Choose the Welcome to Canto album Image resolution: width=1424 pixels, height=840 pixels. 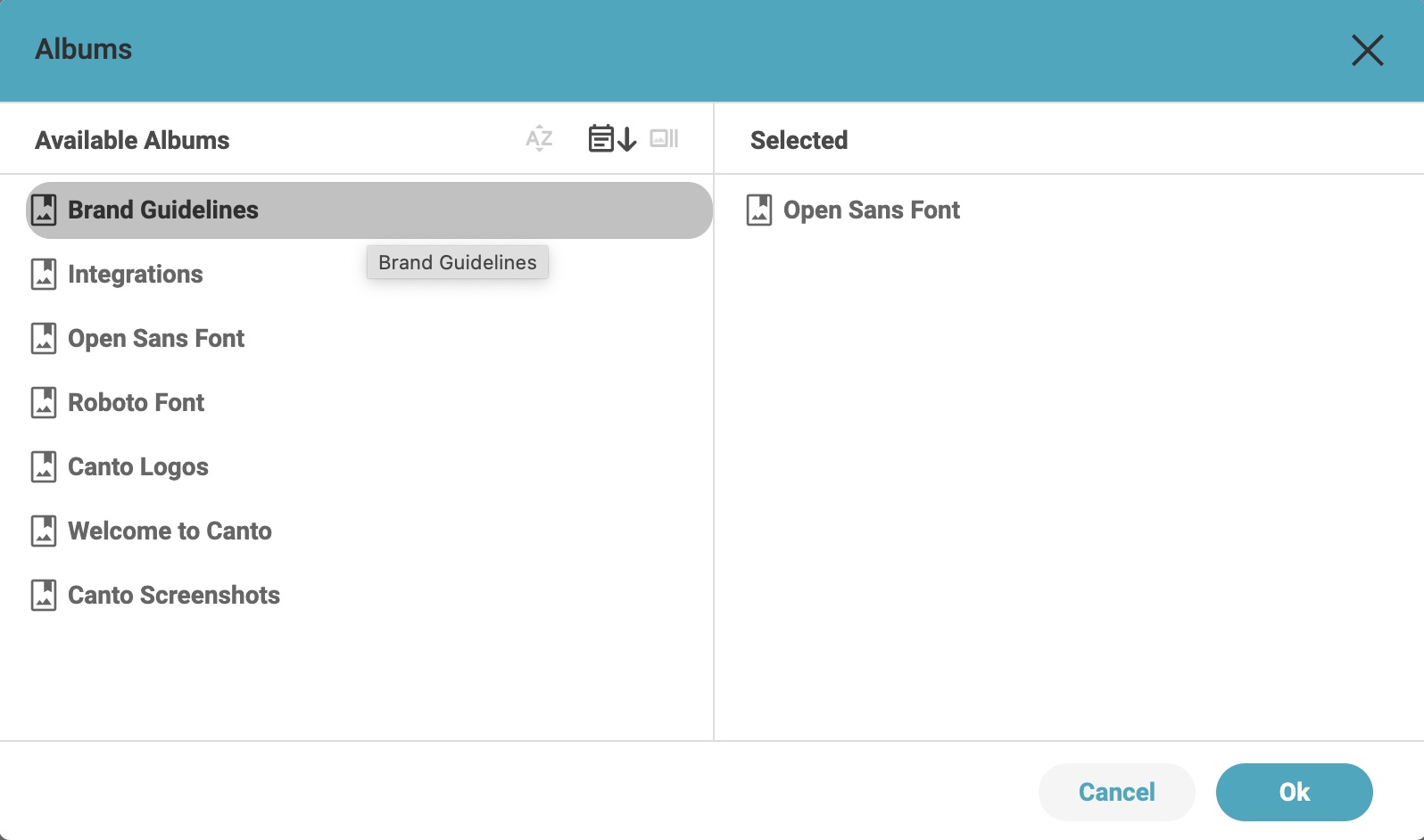[369, 531]
